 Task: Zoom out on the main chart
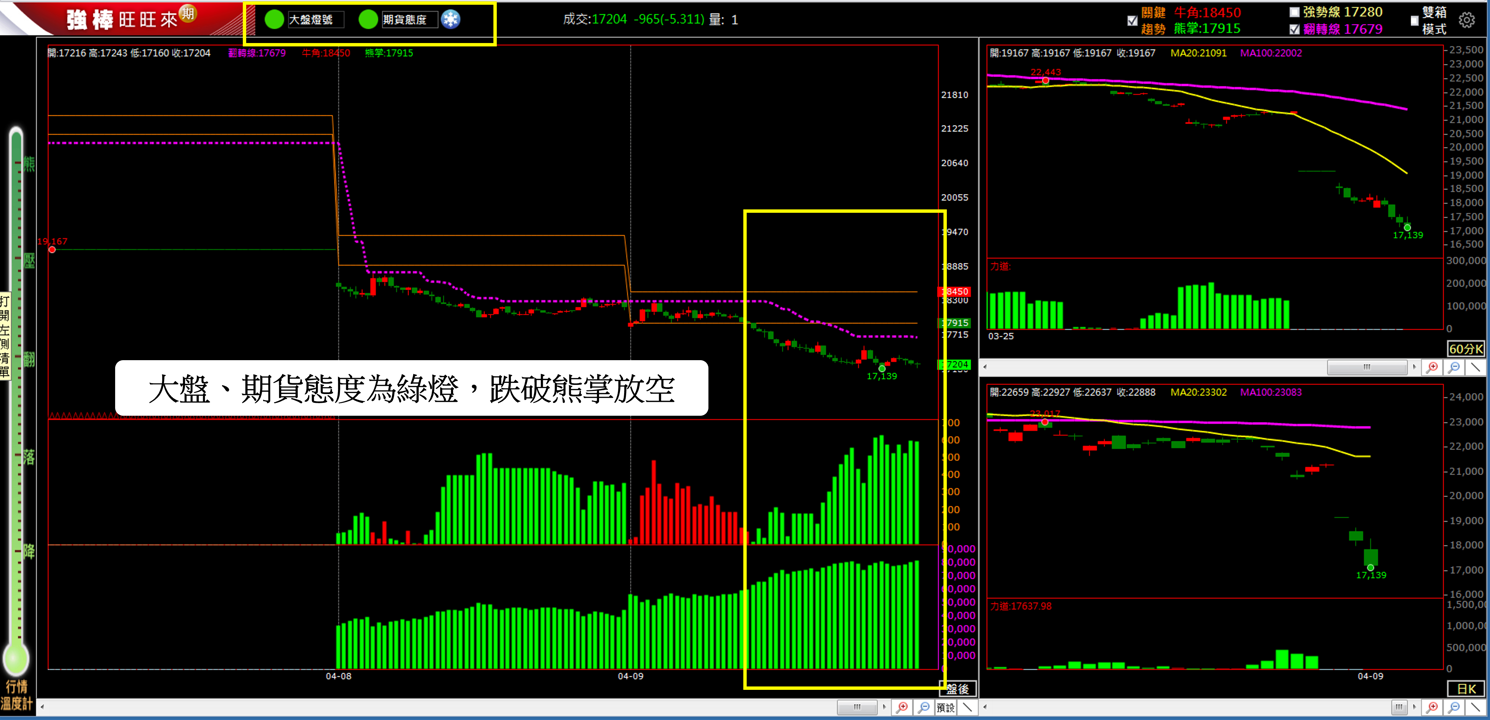click(923, 707)
